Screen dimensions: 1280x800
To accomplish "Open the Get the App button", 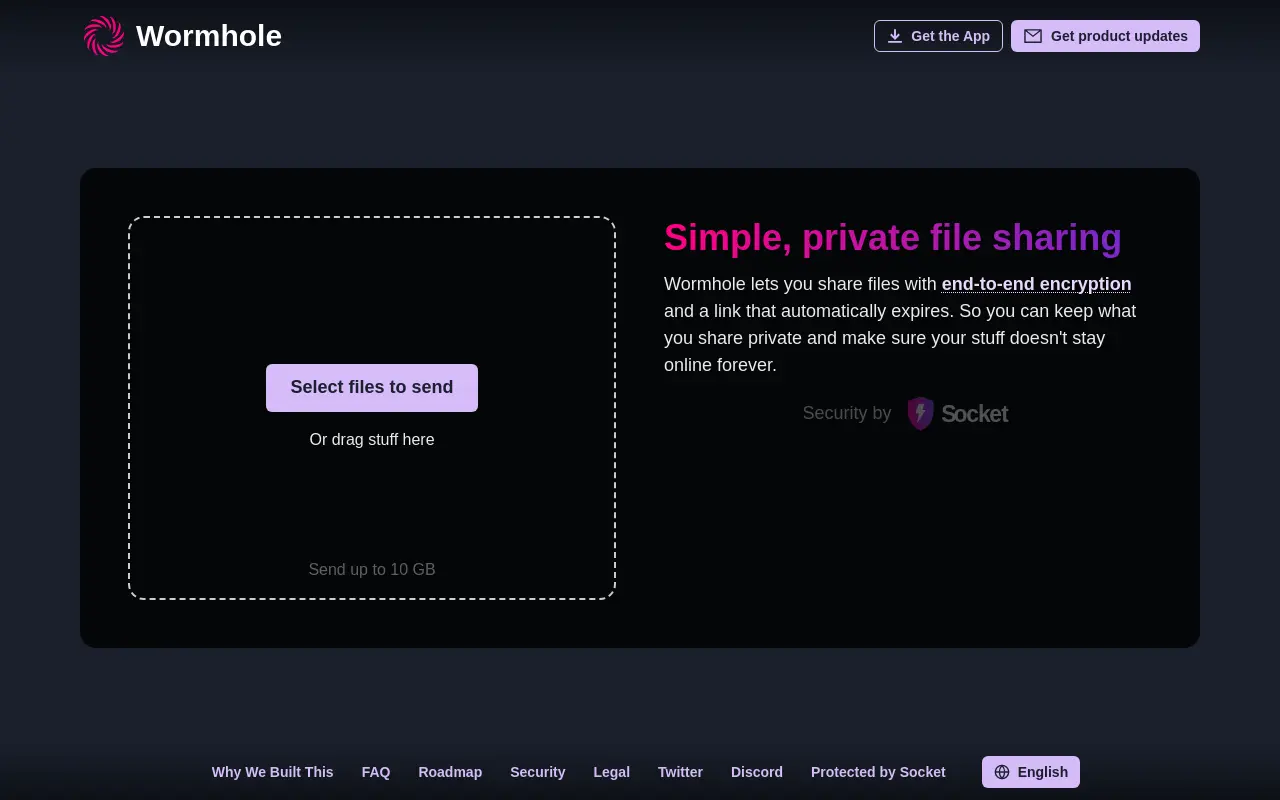I will [x=938, y=36].
